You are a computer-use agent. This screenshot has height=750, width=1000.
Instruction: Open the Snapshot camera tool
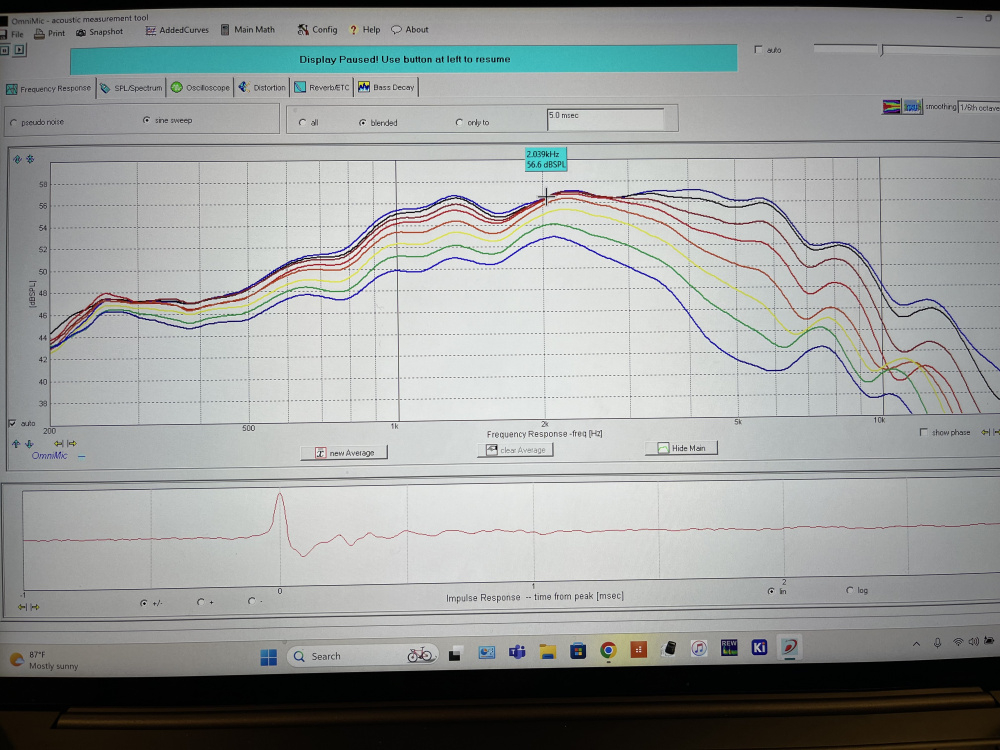99,32
